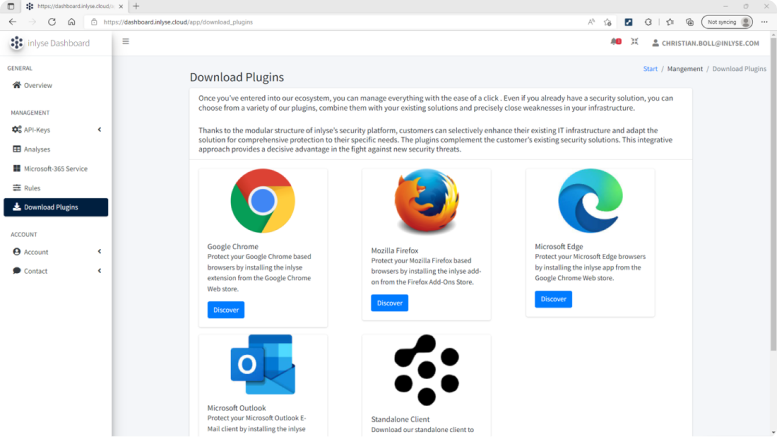Click Discover under Mozilla Firefox
The width and height of the screenshot is (777, 438).
pos(389,303)
